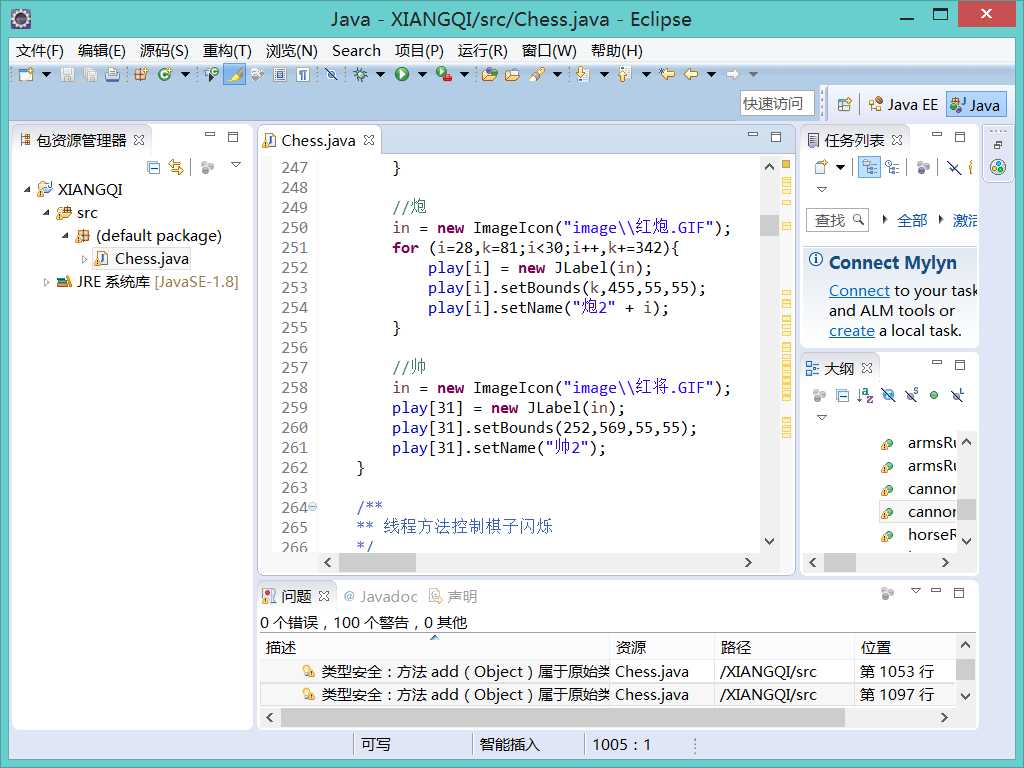
Task: Collapse the javadoc comment fold at line 264
Action: 313,506
